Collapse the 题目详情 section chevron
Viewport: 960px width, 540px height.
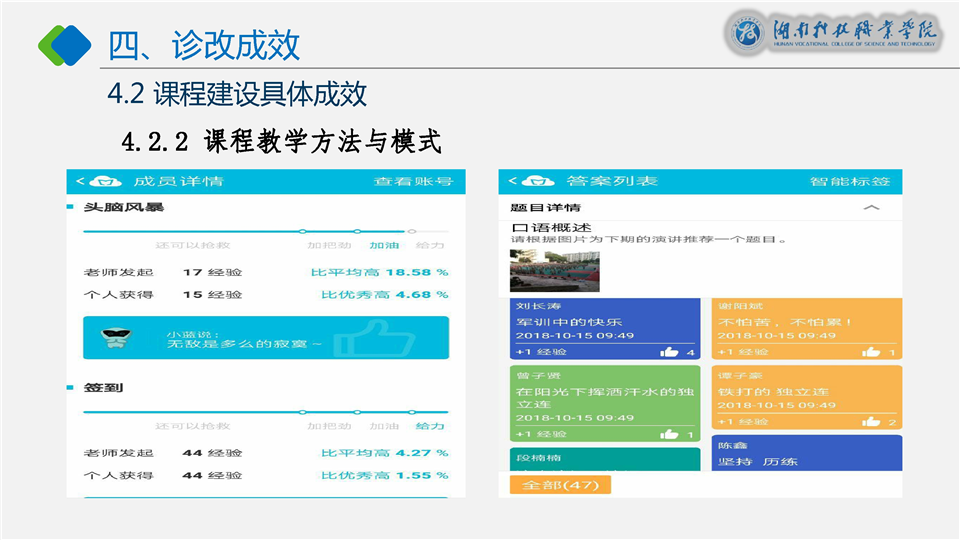pos(871,207)
